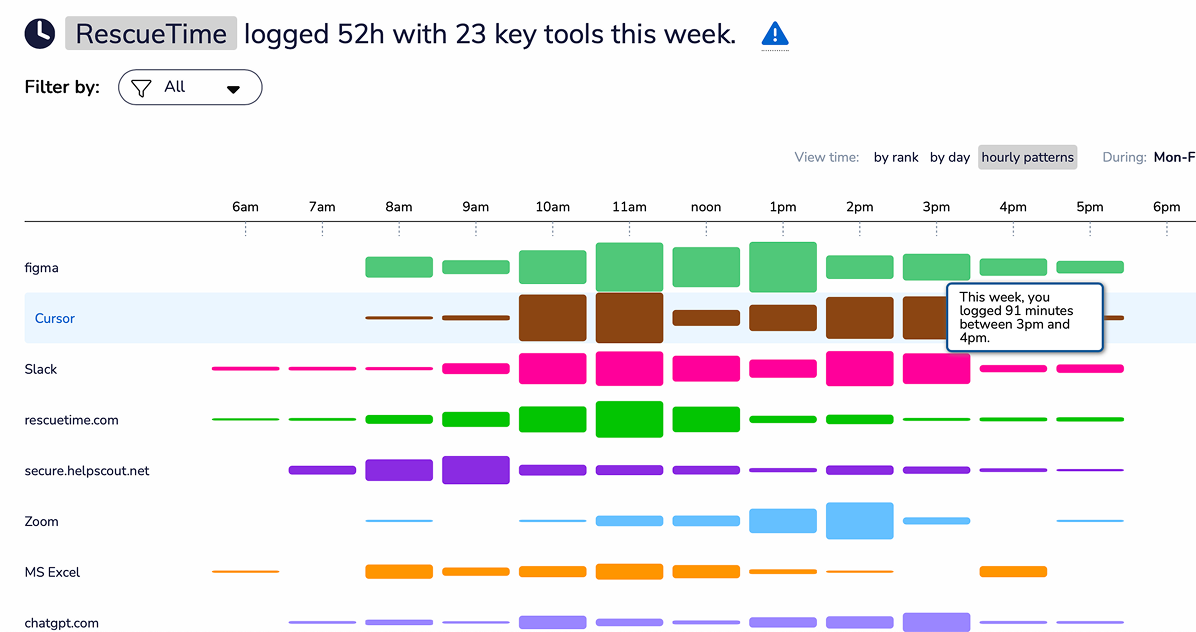Select the hourly patterns view

coord(1027,157)
